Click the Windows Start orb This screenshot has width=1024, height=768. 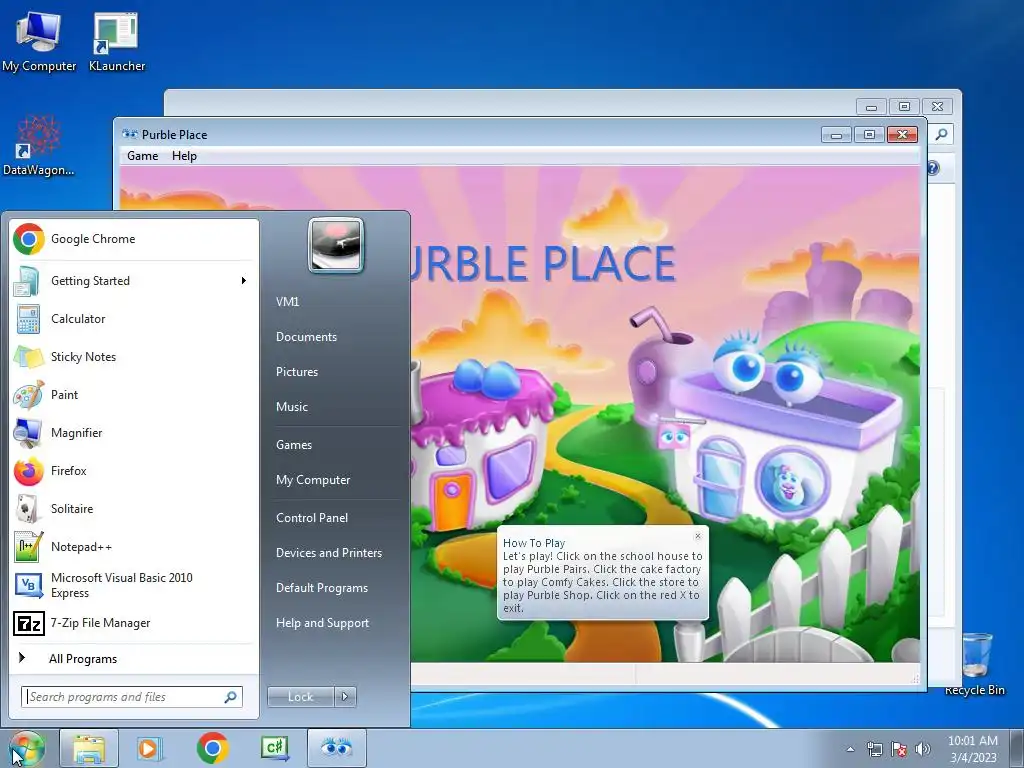[26, 748]
